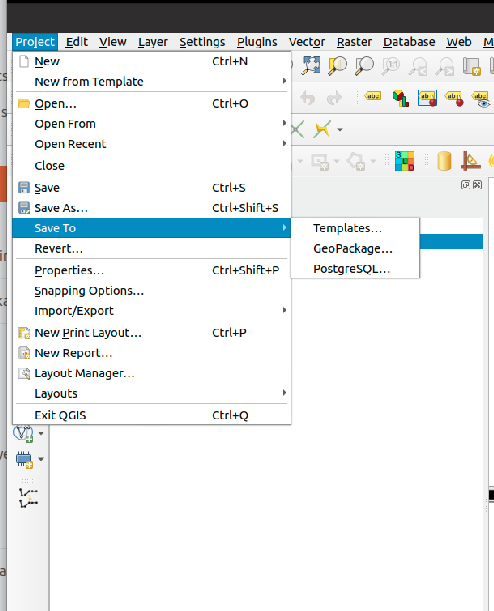Click the Zoom to Selection magnifier icon
Screen dimensions: 494x611
click(337, 65)
